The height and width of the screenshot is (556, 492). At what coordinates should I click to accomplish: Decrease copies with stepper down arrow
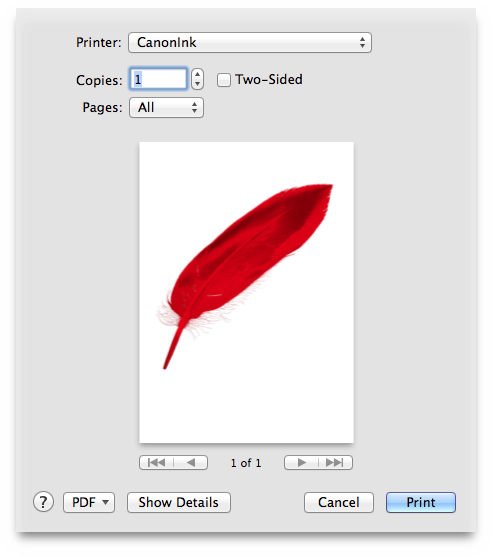[x=197, y=84]
